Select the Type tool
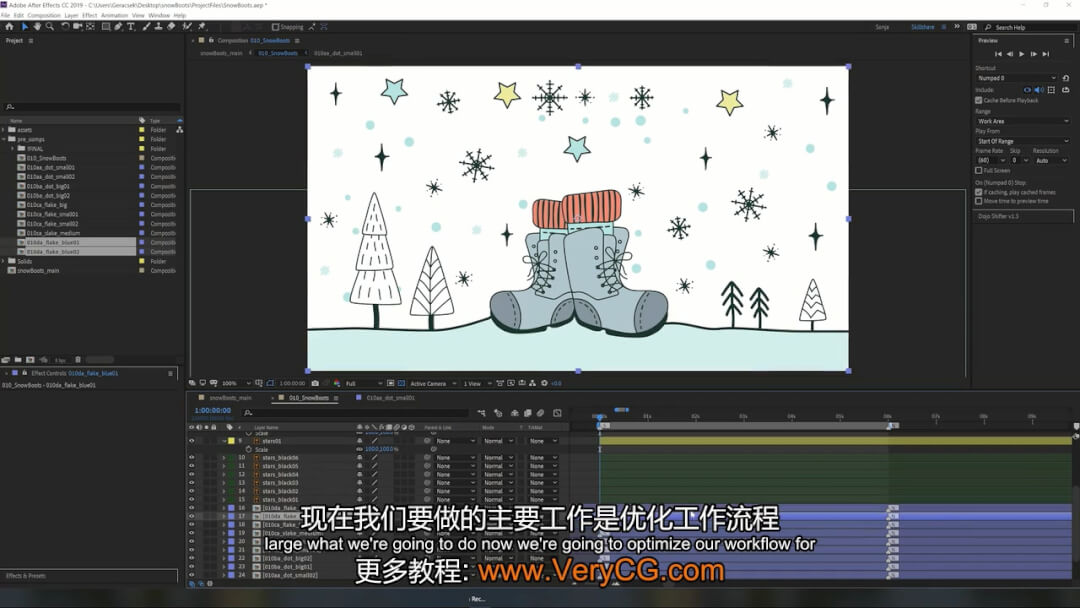The height and width of the screenshot is (608, 1080). tap(131, 27)
